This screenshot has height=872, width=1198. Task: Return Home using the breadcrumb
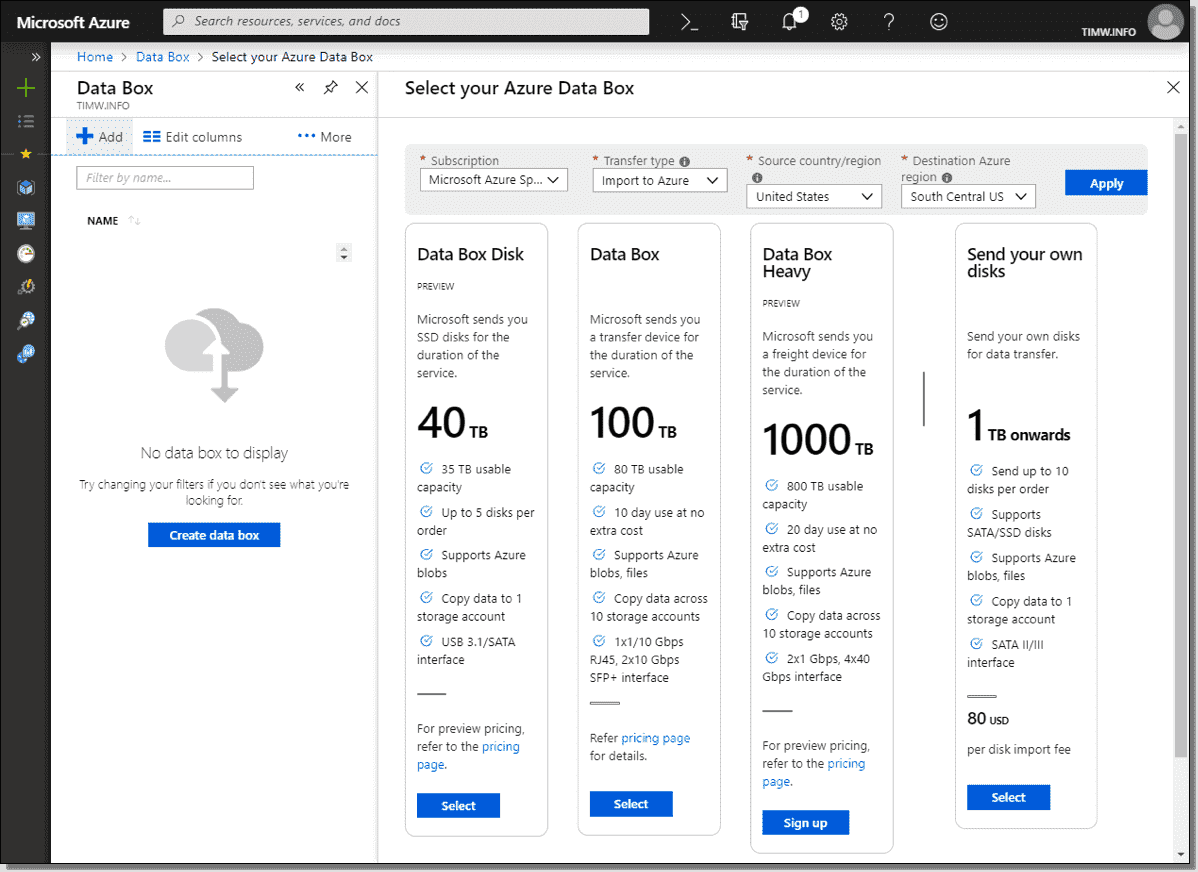(94, 57)
